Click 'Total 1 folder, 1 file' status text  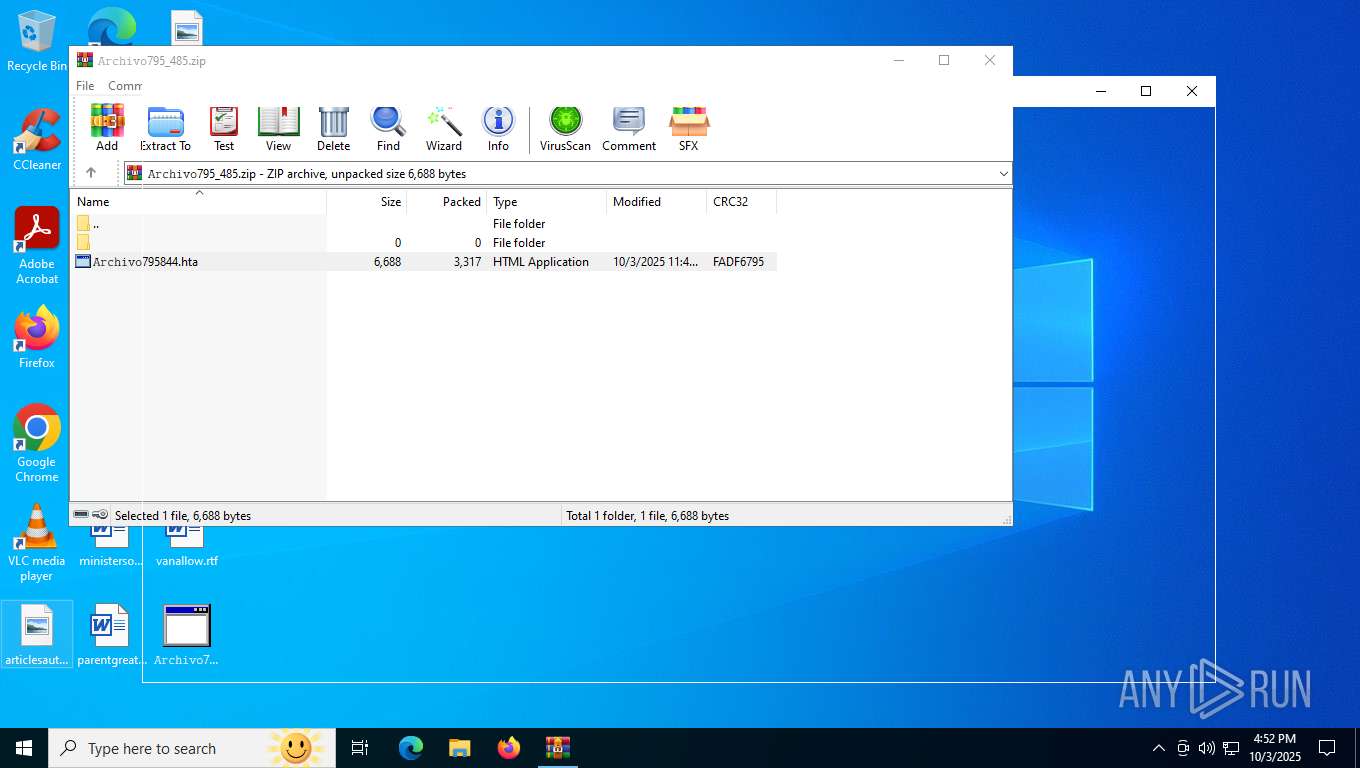[648, 516]
